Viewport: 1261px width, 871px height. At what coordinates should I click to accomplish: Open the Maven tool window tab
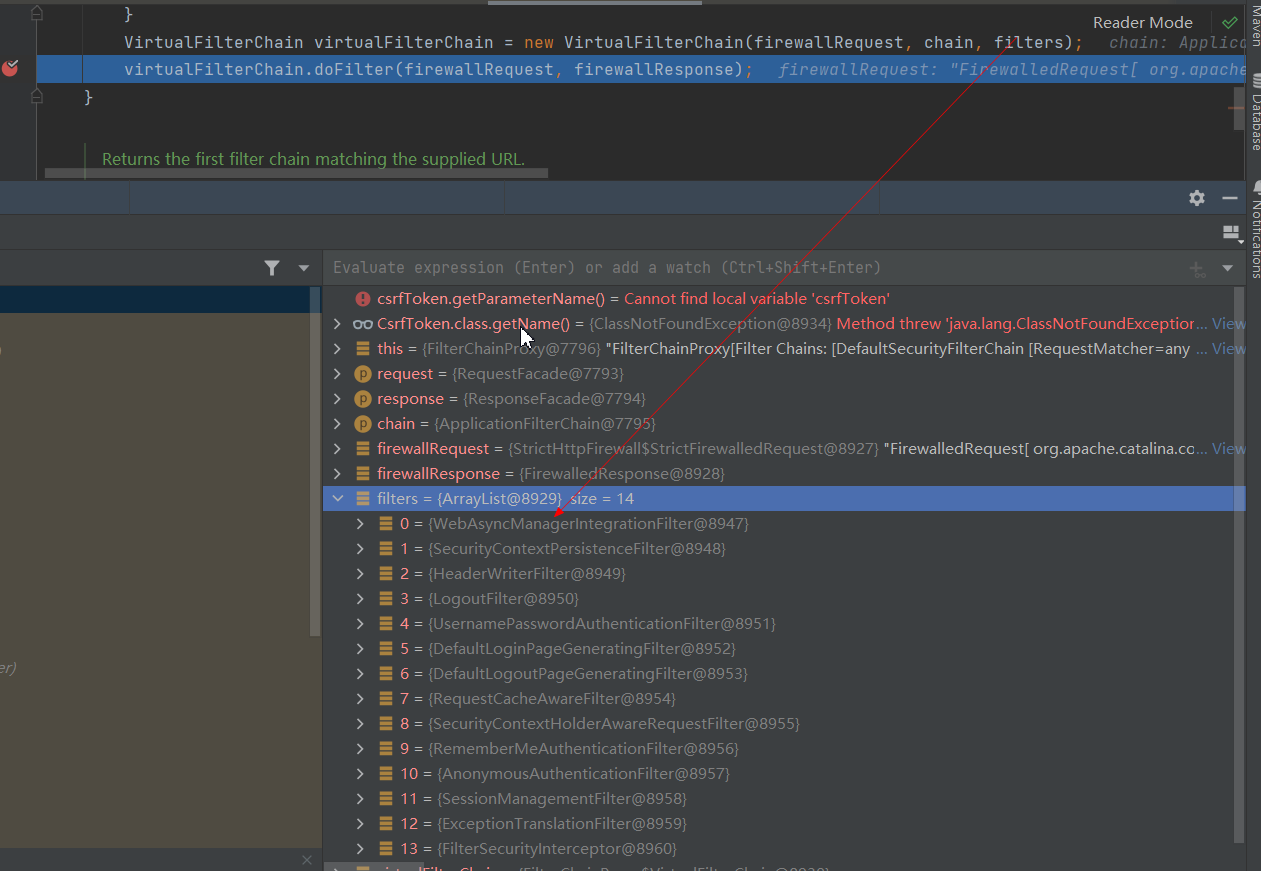1255,26
